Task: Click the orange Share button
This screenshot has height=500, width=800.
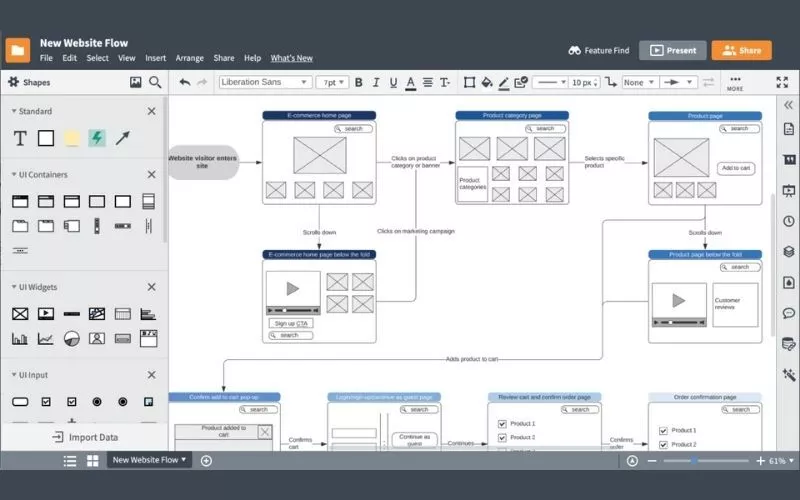Action: click(741, 50)
